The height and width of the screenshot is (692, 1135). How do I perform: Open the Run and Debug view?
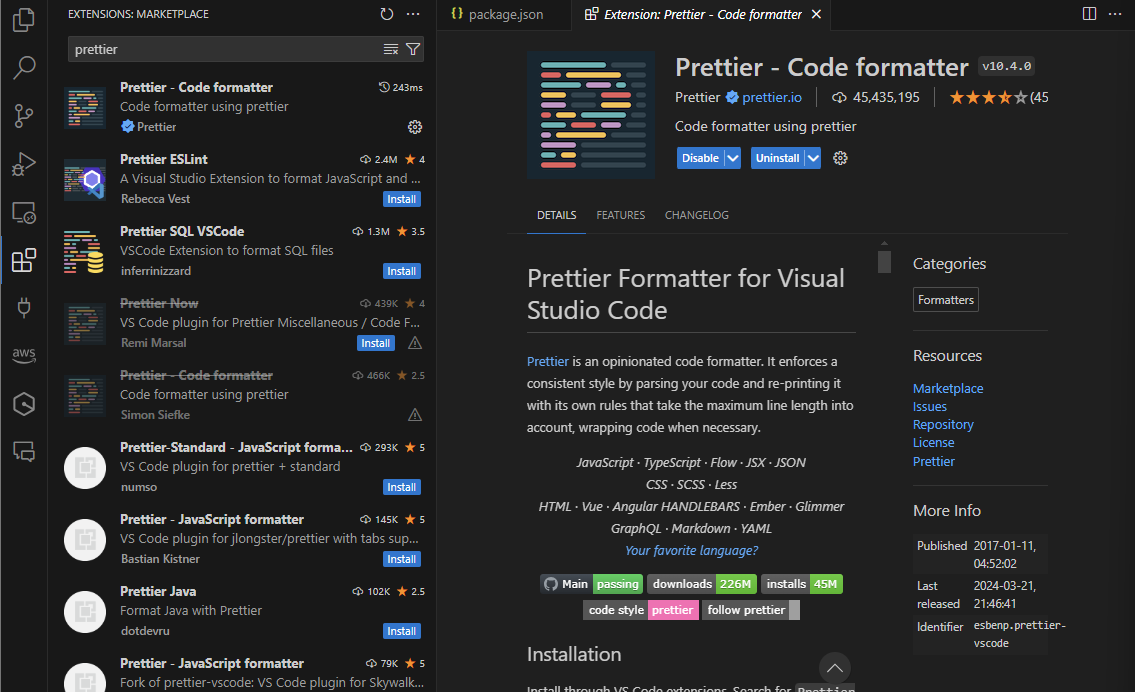point(24,164)
